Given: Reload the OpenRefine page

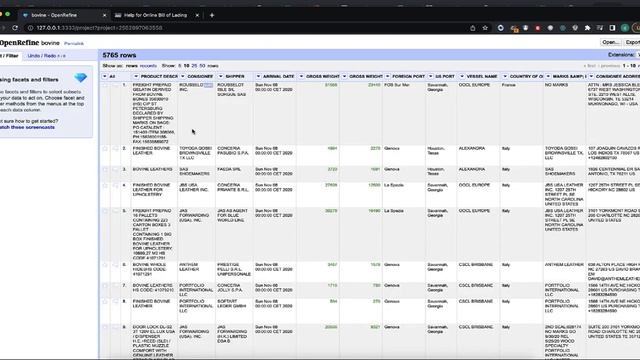Looking at the screenshot, I should (x=15, y=28).
